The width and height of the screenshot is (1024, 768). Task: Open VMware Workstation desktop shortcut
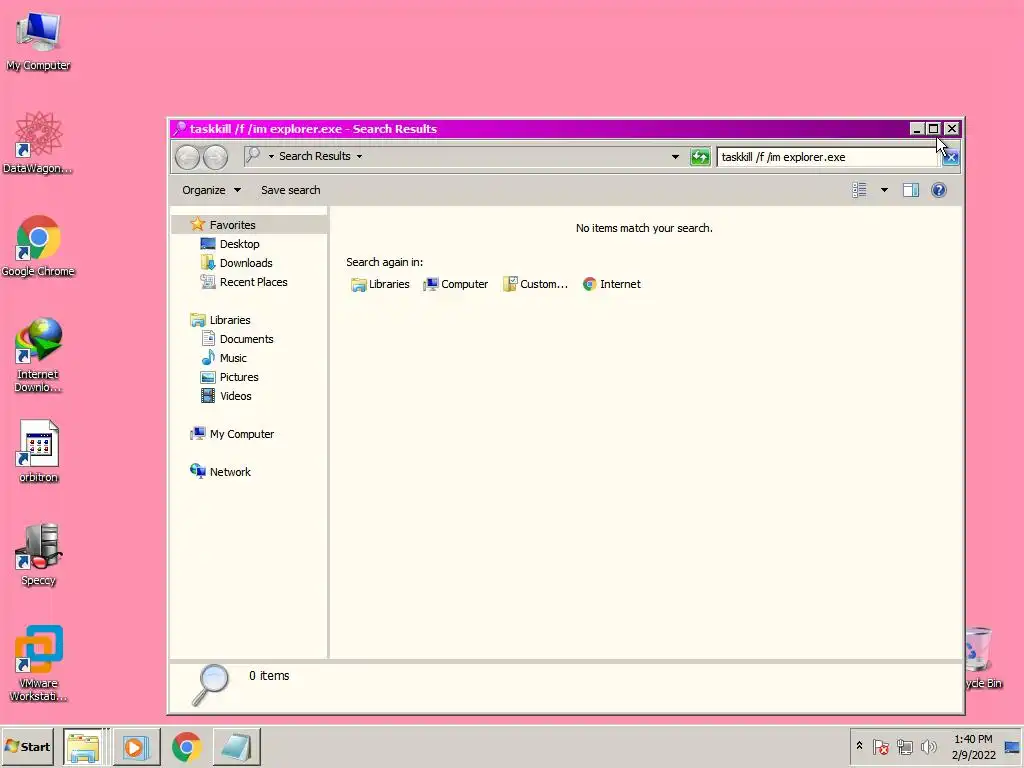click(x=39, y=664)
